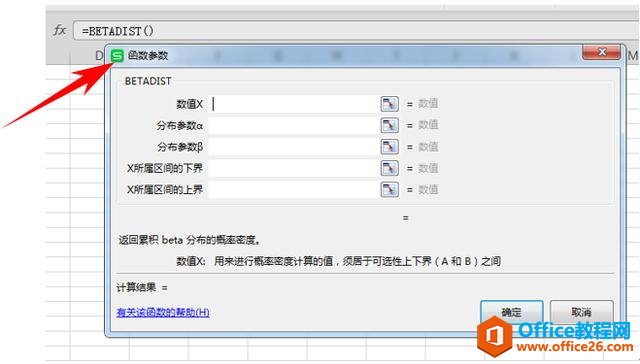
Task: Focus the X所属区间的上界 input field
Action: pos(293,189)
